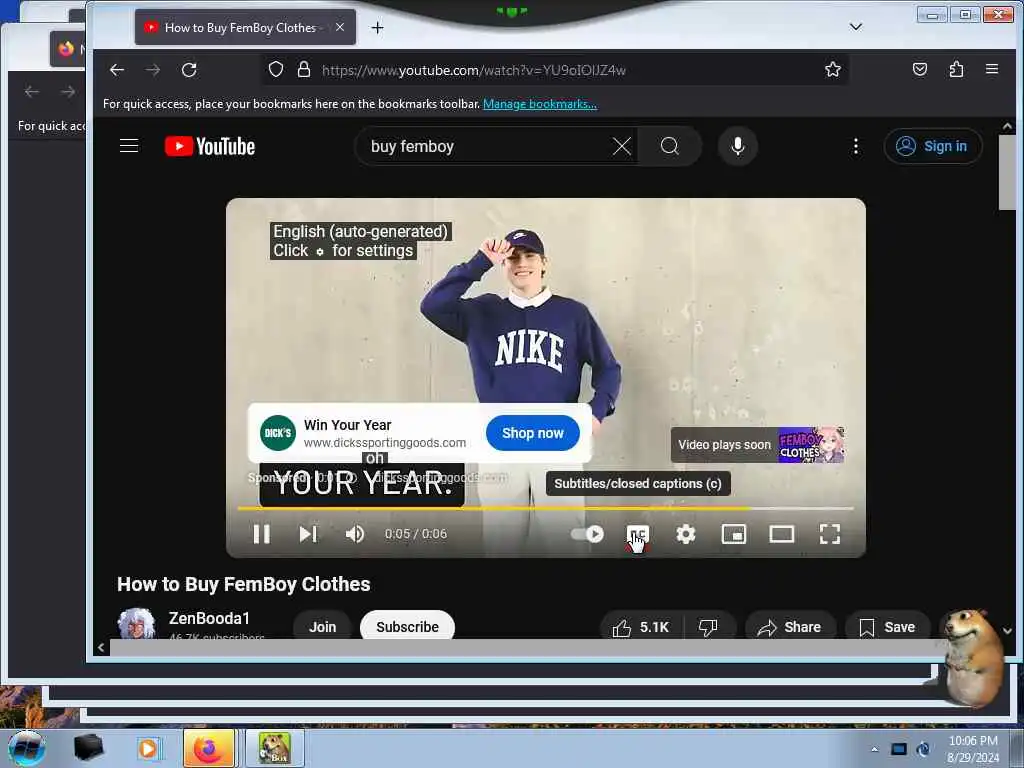
Task: Clear the search query with X
Action: point(622,146)
